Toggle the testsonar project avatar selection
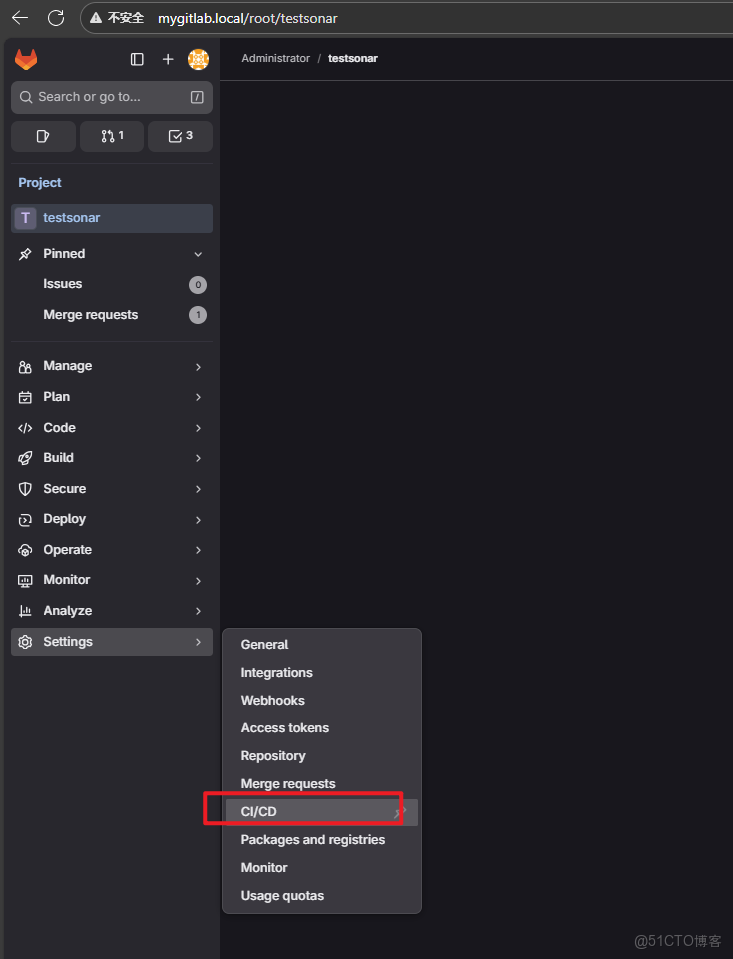This screenshot has height=959, width=733. tap(24, 218)
